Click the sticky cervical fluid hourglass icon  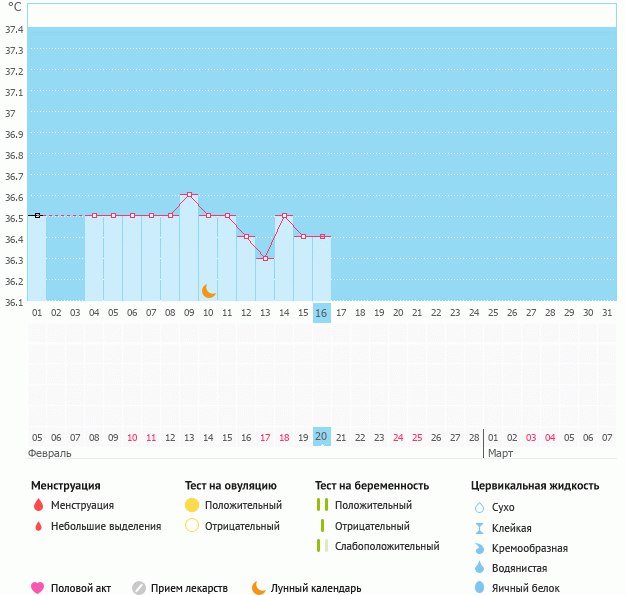479,528
